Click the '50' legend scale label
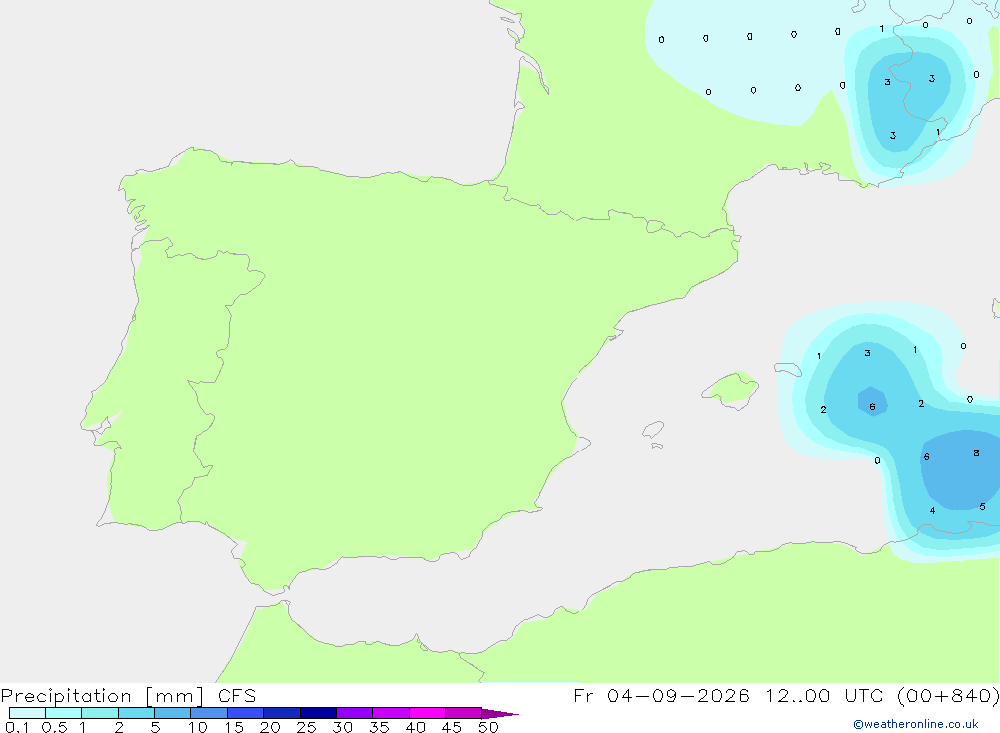This screenshot has height=733, width=1000. click(489, 727)
